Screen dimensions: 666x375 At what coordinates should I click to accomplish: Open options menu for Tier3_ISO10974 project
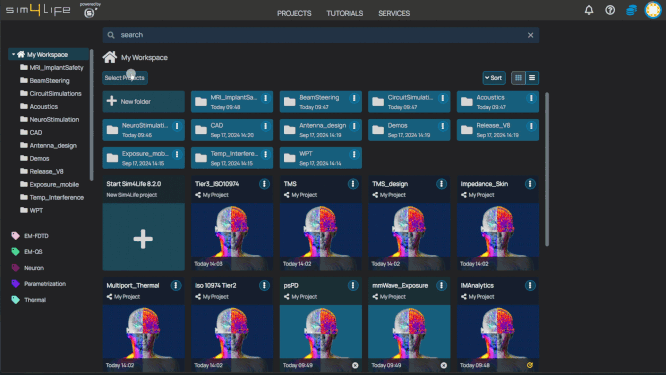click(x=264, y=183)
